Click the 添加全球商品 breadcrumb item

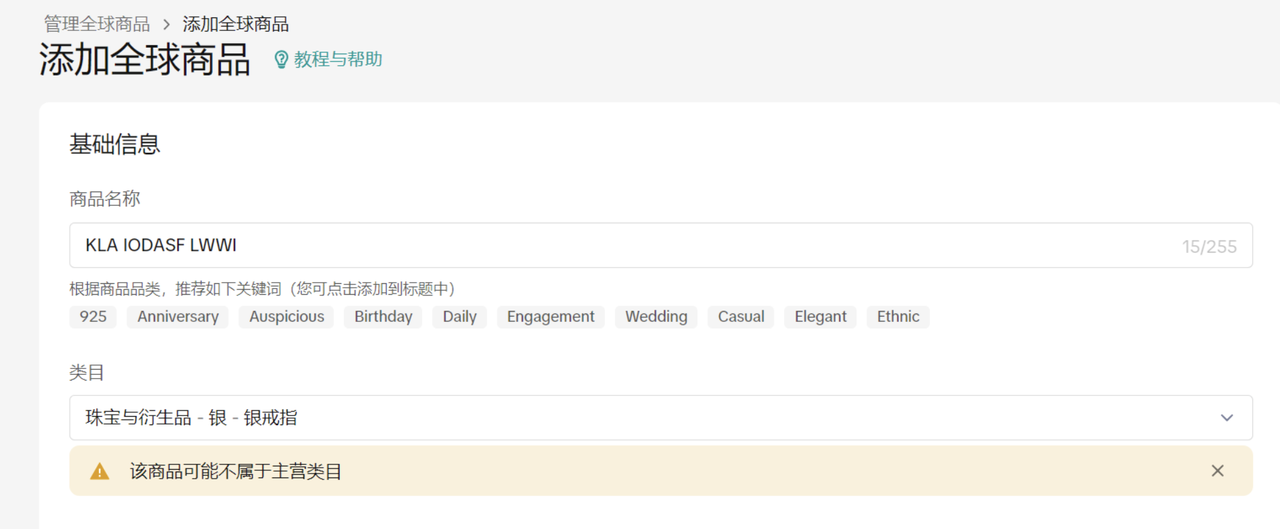pyautogui.click(x=236, y=24)
